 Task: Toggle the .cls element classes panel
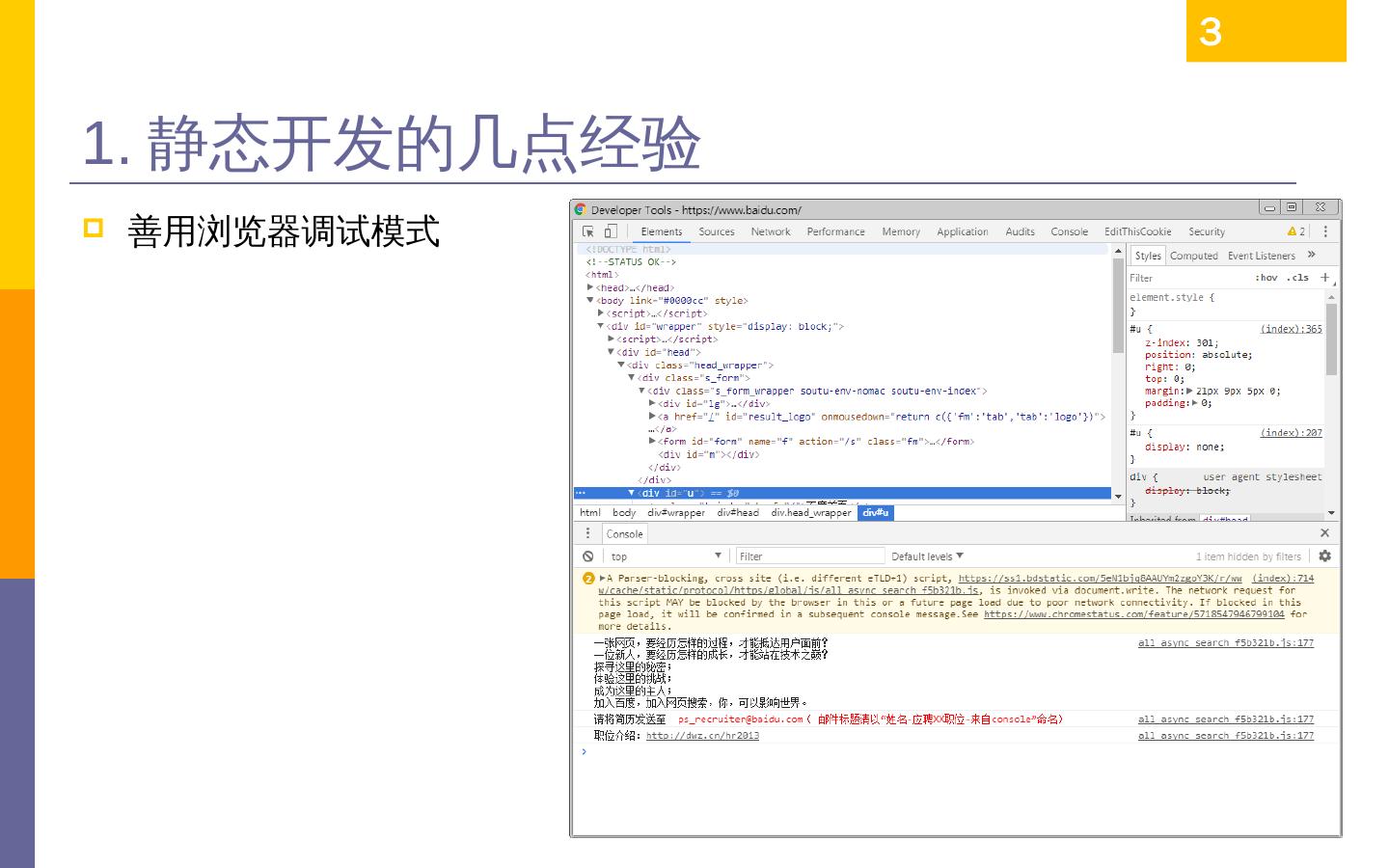(1297, 278)
